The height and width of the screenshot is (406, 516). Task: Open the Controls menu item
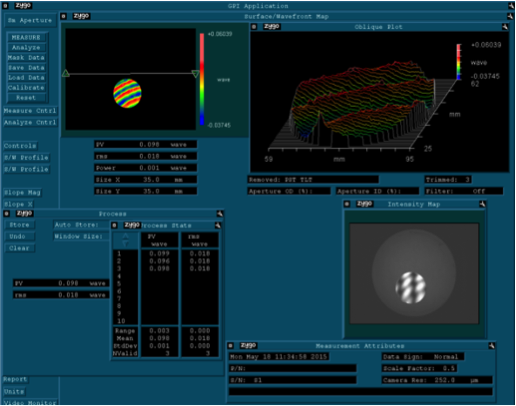[x=20, y=146]
